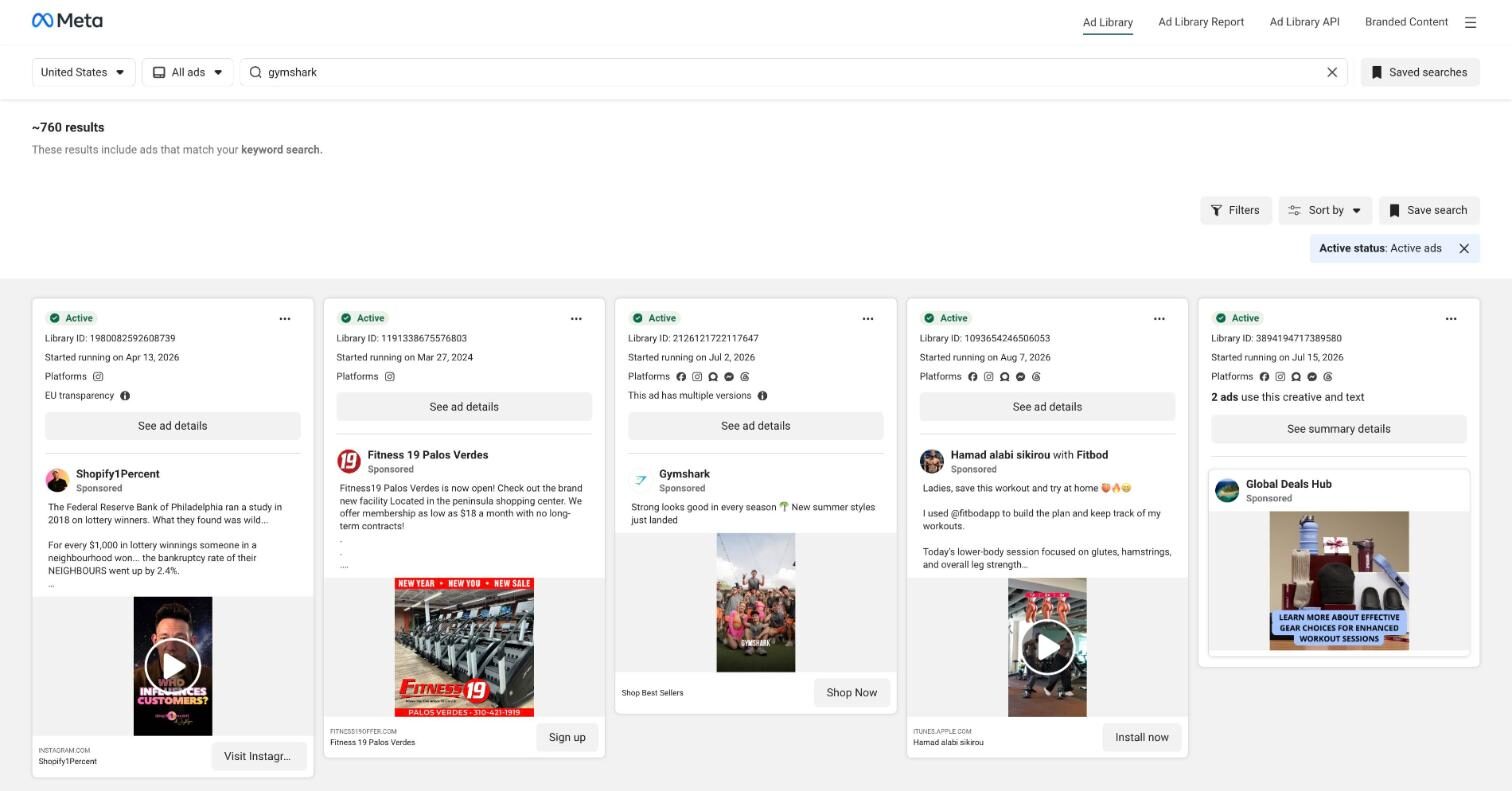Click Fitbod partner name link
The width and height of the screenshot is (1512, 791).
click(1092, 455)
